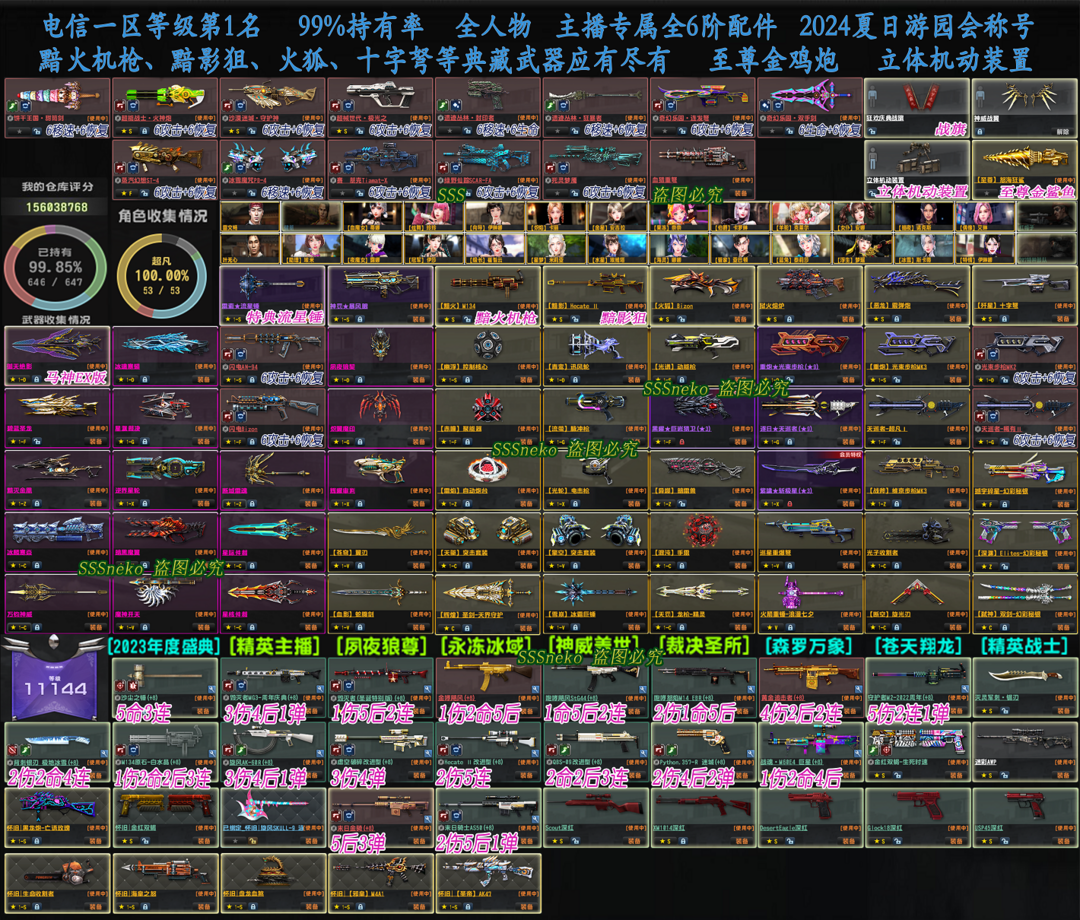Image resolution: width=1080 pixels, height=920 pixels.
Task: Select the 怀旧 M4A1 patterned rifle
Action: (380, 883)
